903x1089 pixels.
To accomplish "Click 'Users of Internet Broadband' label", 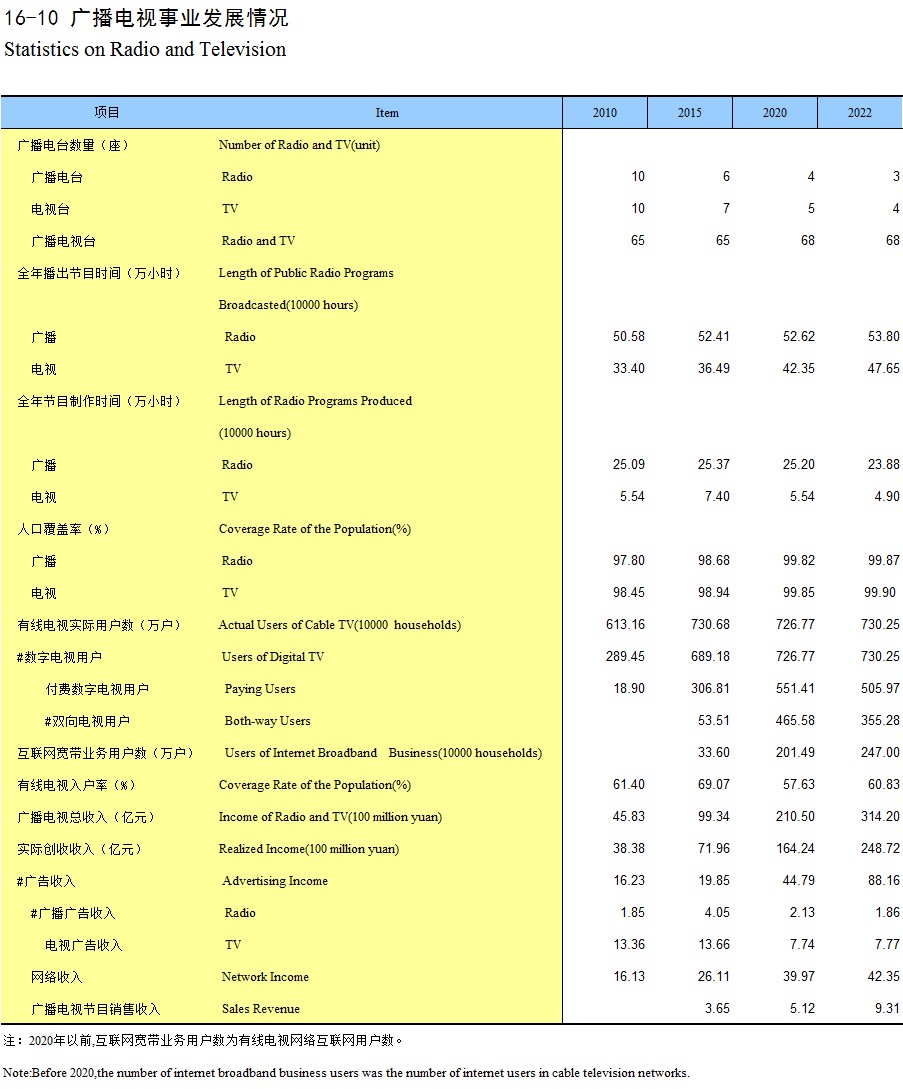I will pyautogui.click(x=301, y=753).
